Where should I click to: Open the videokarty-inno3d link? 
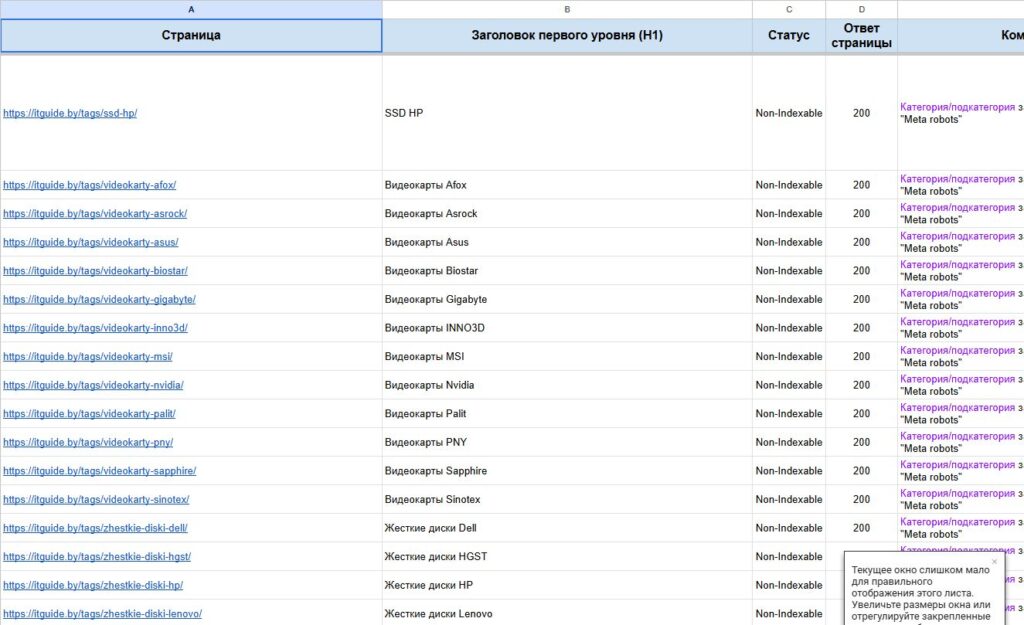coord(95,328)
